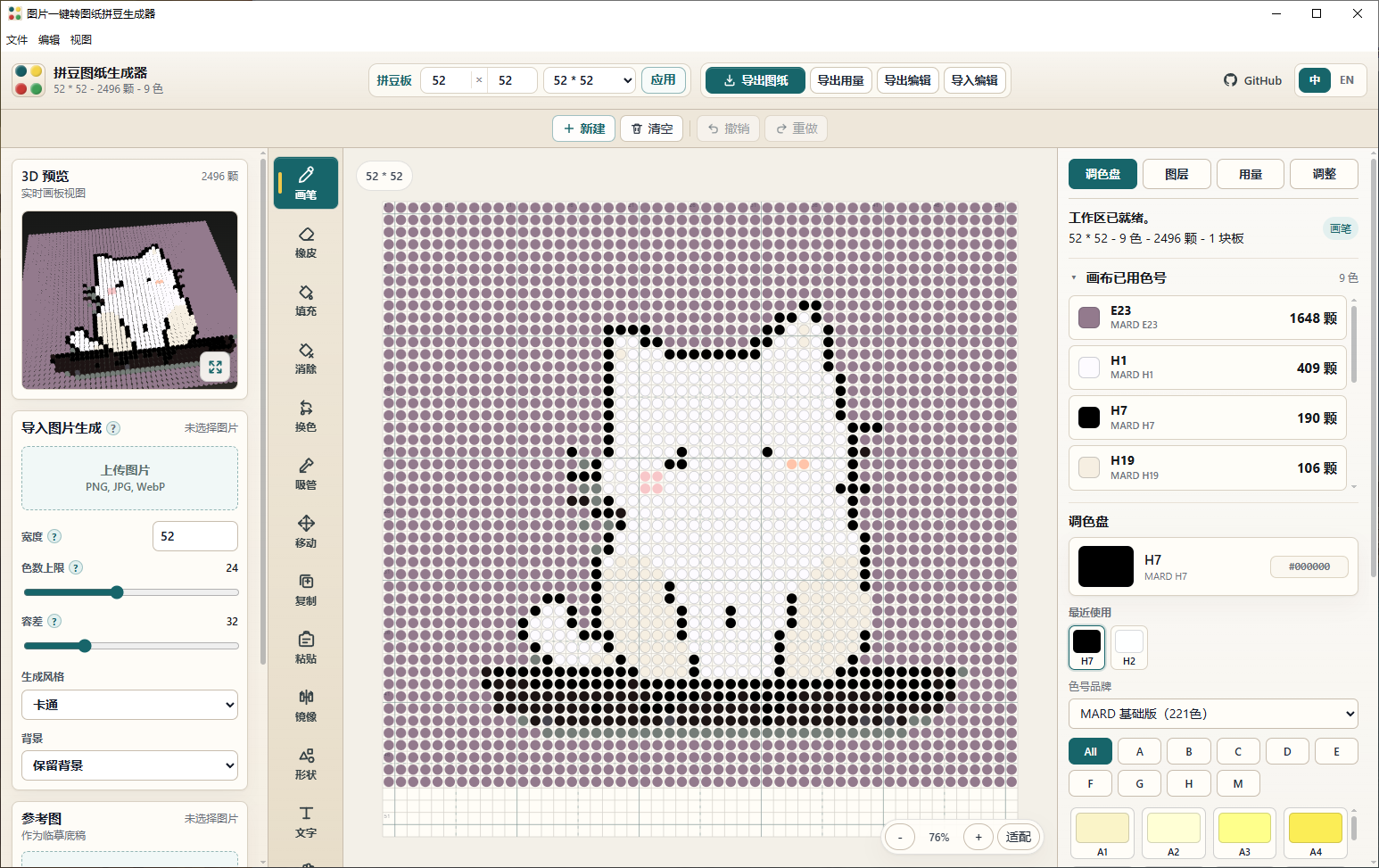1379x868 pixels.
Task: Select the 复制 copy tool
Action: pos(306,590)
